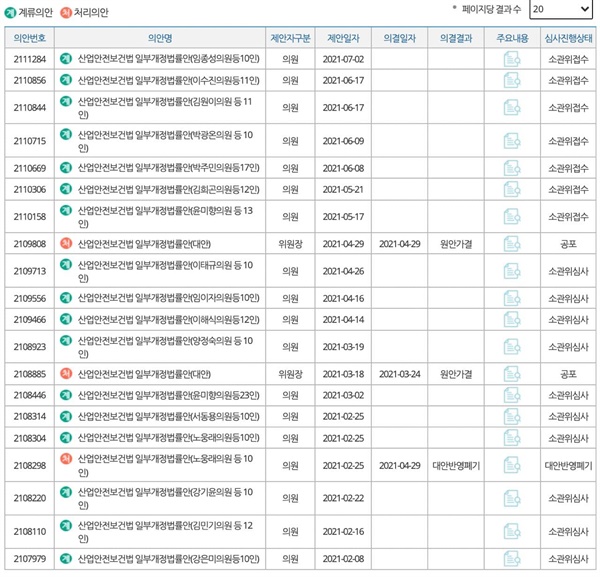Open bill by 양정숙의원 등 10인

point(165,347)
